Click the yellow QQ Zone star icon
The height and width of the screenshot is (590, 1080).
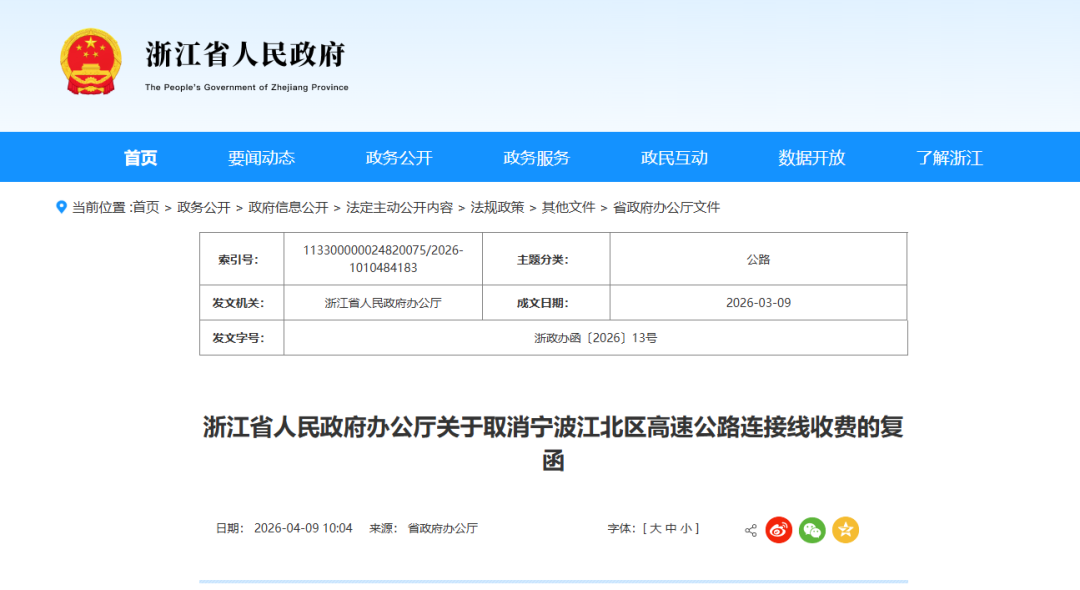pyautogui.click(x=846, y=530)
